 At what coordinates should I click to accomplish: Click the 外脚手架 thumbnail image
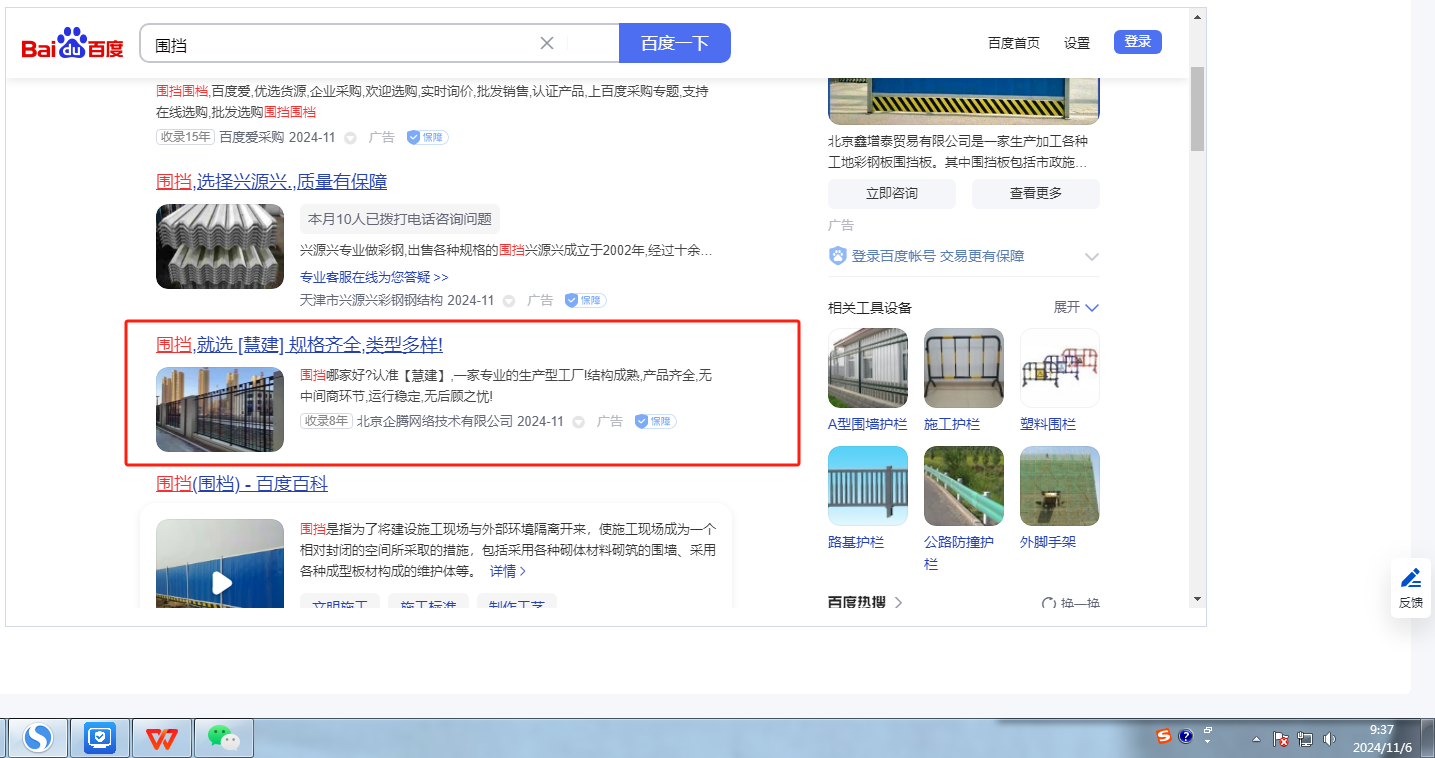coord(1060,486)
